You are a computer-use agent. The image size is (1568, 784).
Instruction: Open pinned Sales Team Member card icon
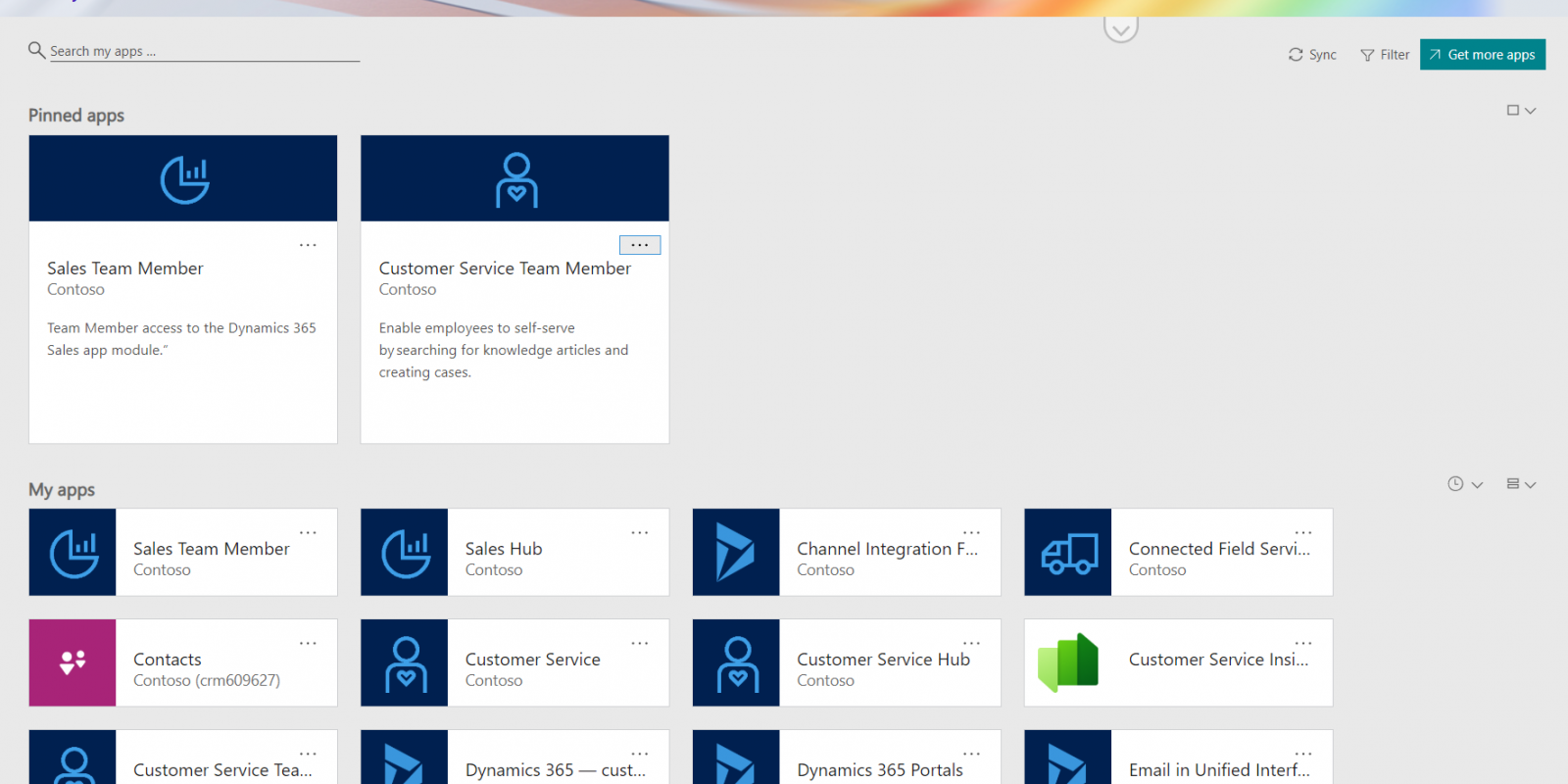click(x=184, y=179)
